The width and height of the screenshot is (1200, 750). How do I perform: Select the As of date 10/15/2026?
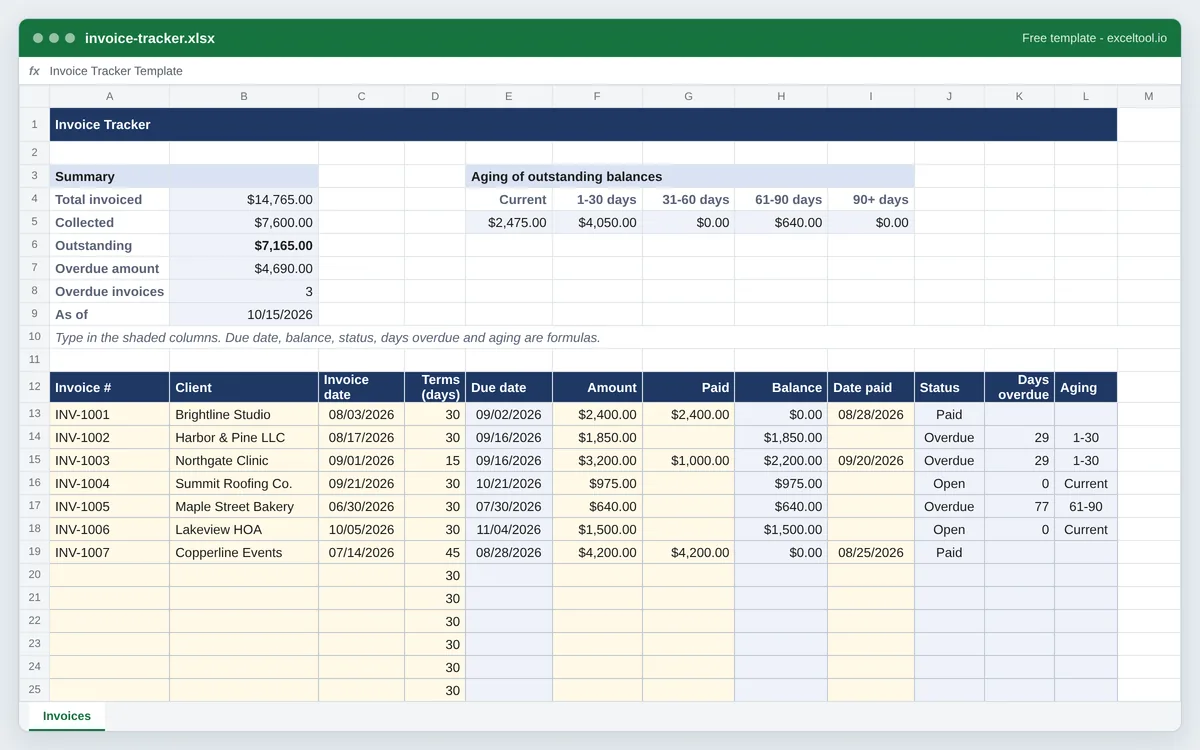pyautogui.click(x=244, y=314)
